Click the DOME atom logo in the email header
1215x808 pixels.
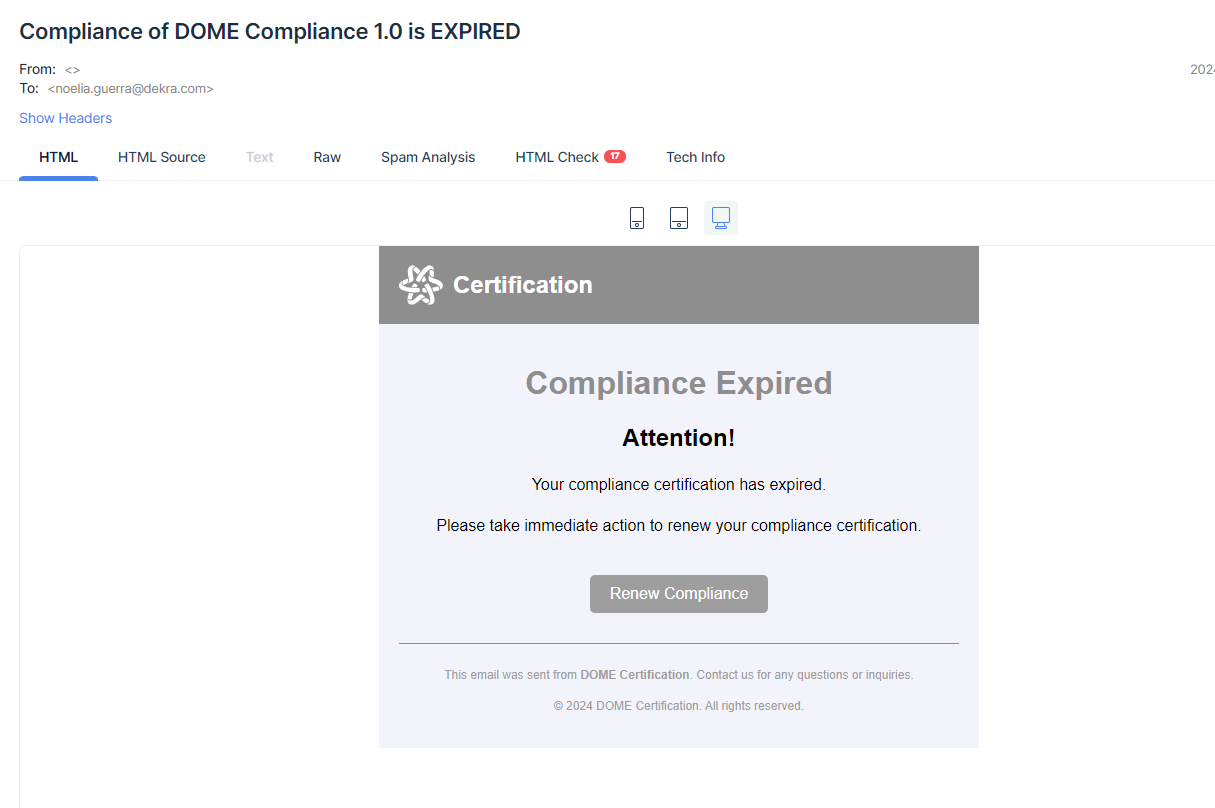pos(420,285)
